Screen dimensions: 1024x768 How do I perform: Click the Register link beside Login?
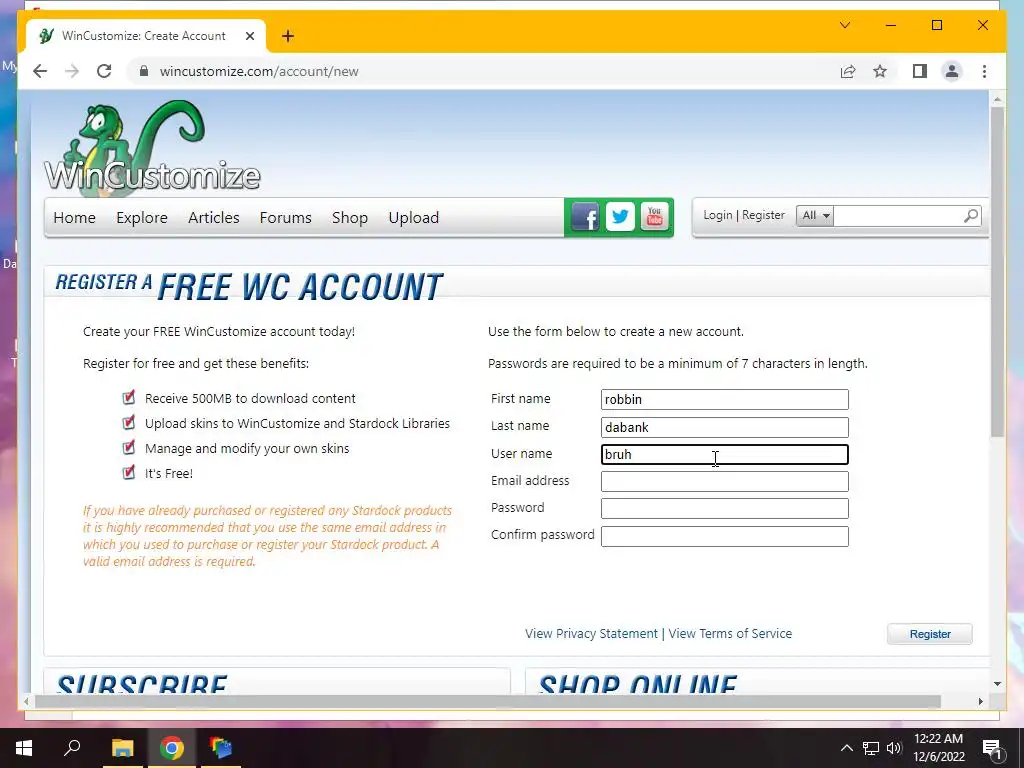click(763, 215)
